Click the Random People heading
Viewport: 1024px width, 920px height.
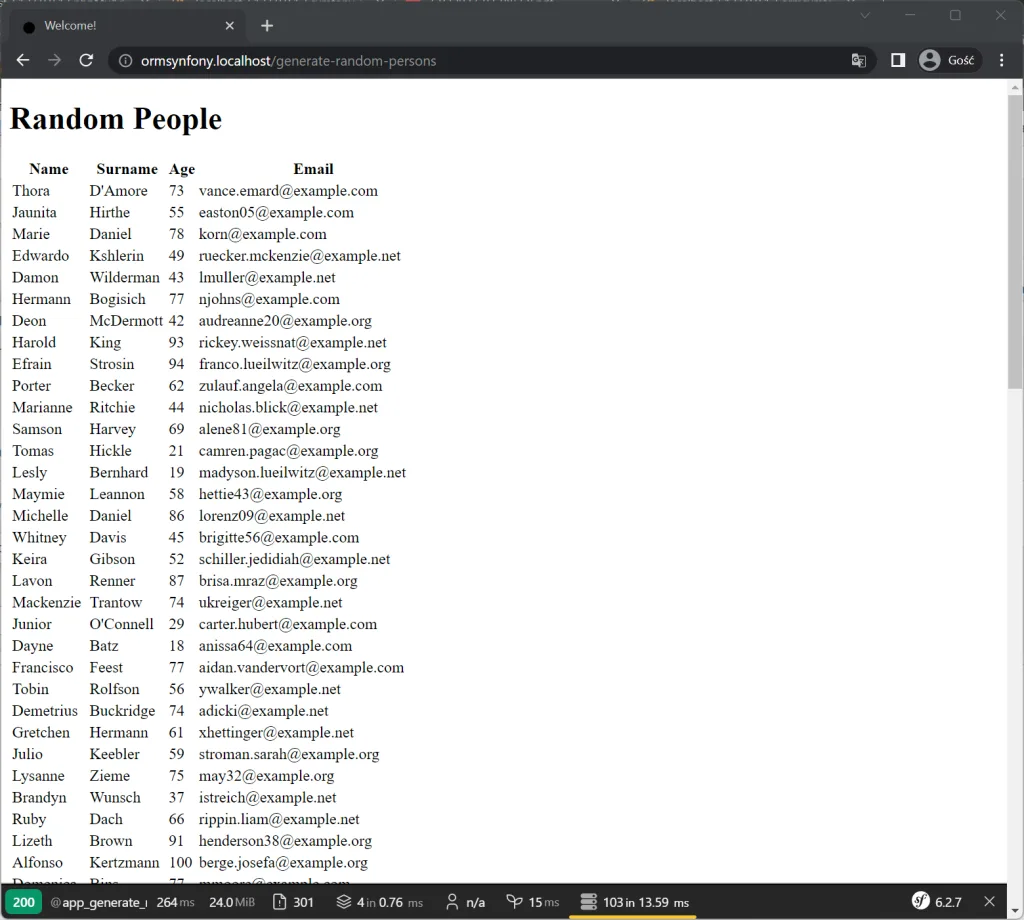[x=116, y=119]
